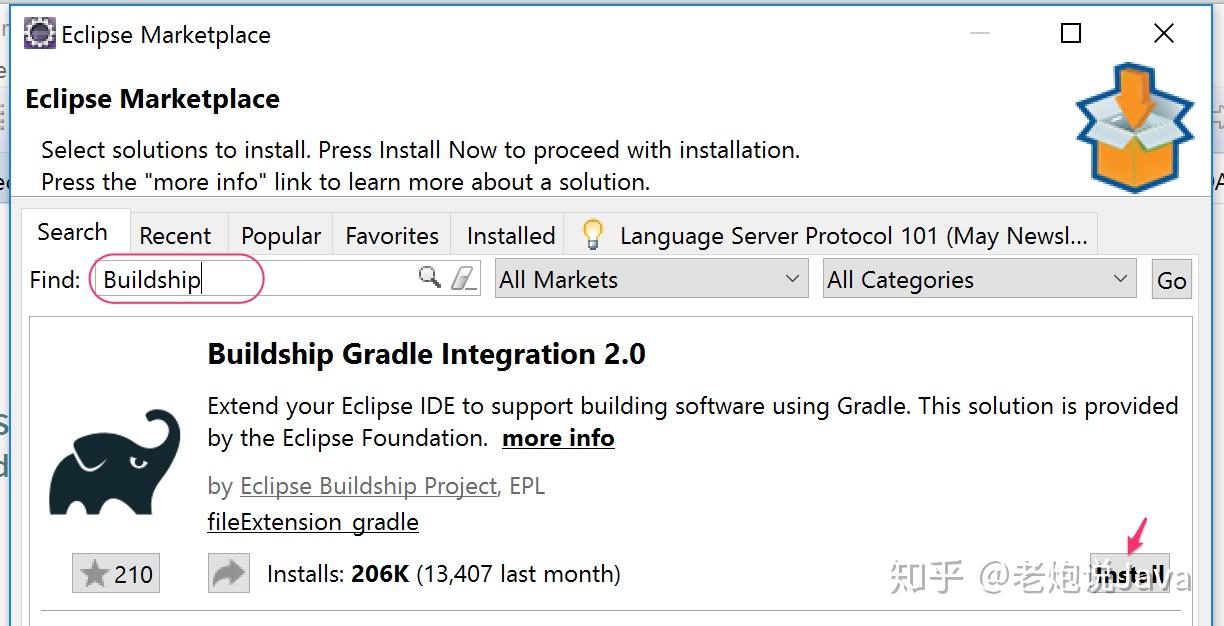Open the All Markets dropdown

tap(650, 280)
